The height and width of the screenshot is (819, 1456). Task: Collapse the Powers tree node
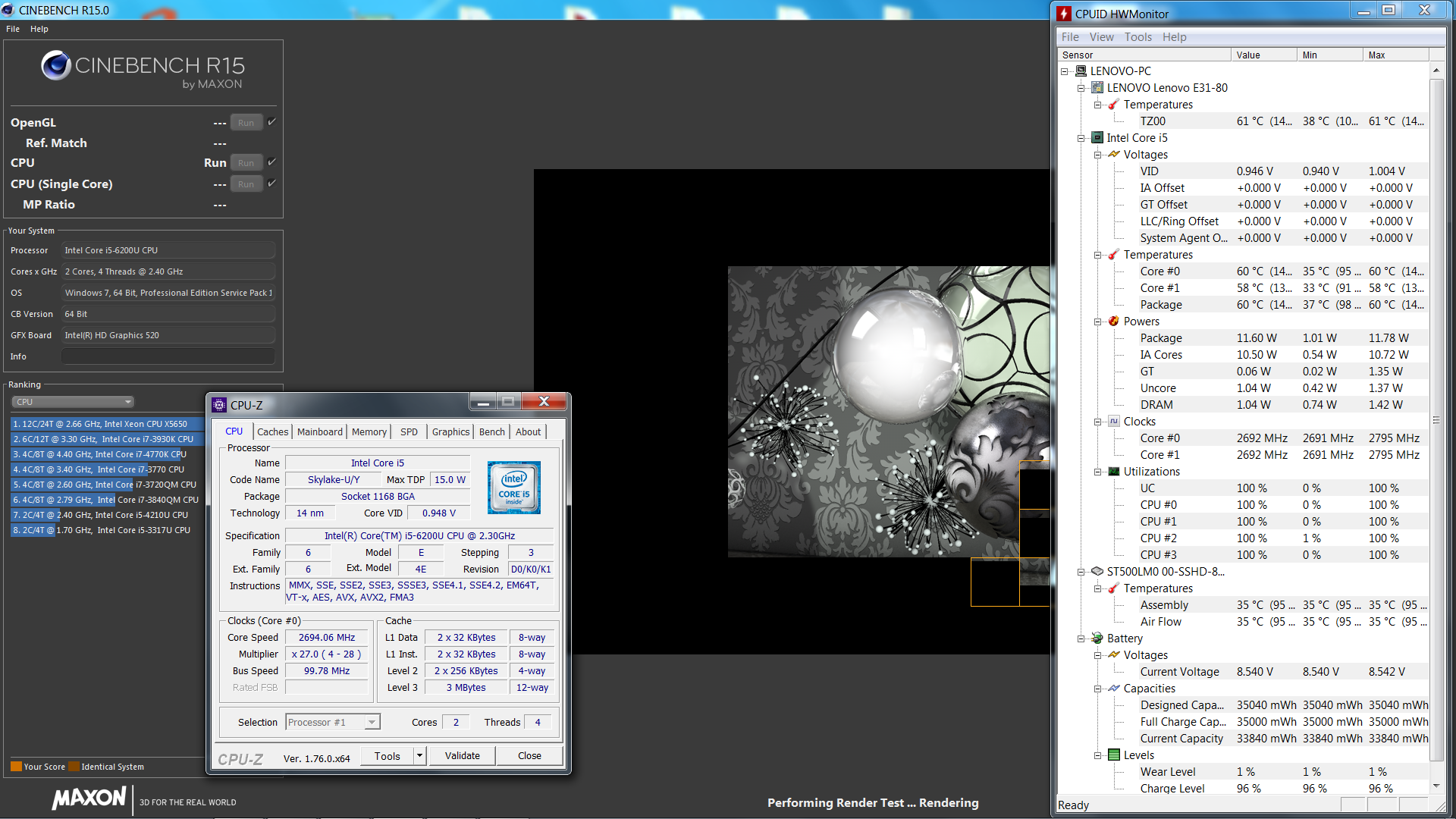[x=1098, y=322]
